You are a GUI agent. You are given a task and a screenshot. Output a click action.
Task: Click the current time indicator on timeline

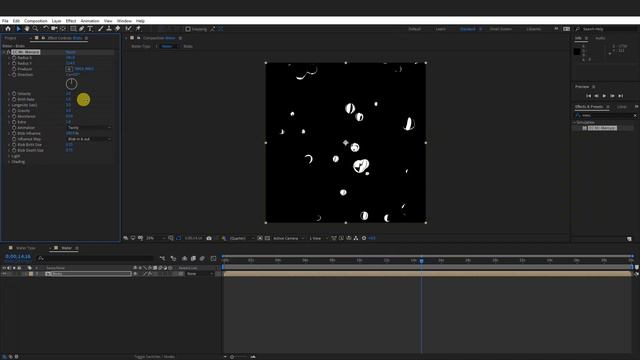pos(422,260)
